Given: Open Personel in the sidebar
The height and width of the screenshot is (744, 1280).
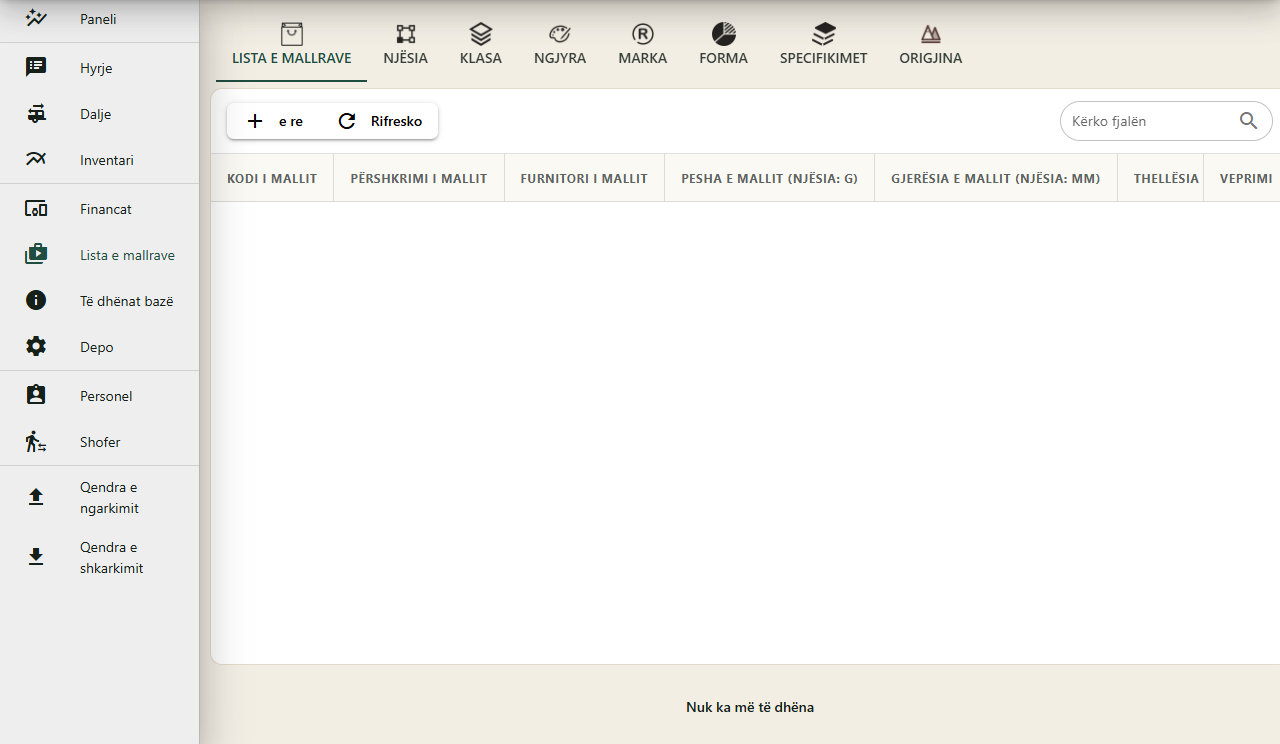Looking at the screenshot, I should coord(99,396).
